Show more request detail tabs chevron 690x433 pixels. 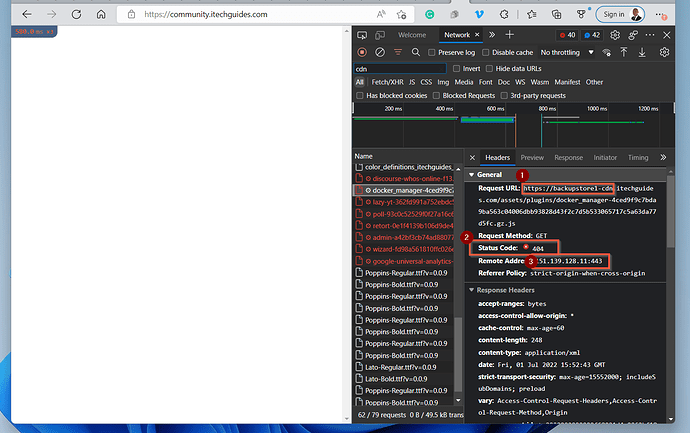663,157
